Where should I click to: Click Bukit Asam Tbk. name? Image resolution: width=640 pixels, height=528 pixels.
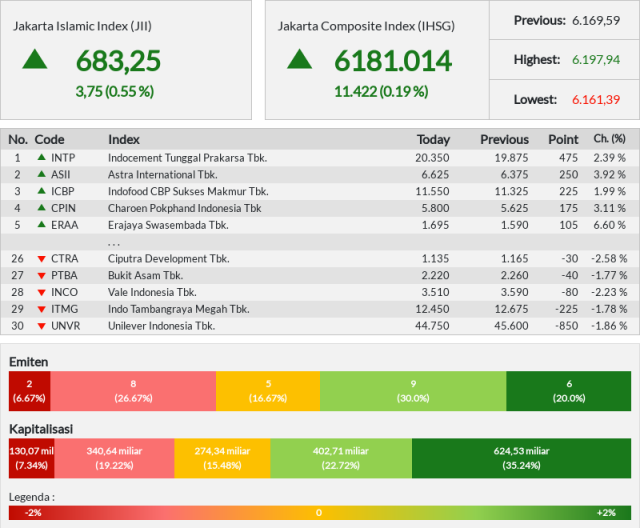[145, 275]
